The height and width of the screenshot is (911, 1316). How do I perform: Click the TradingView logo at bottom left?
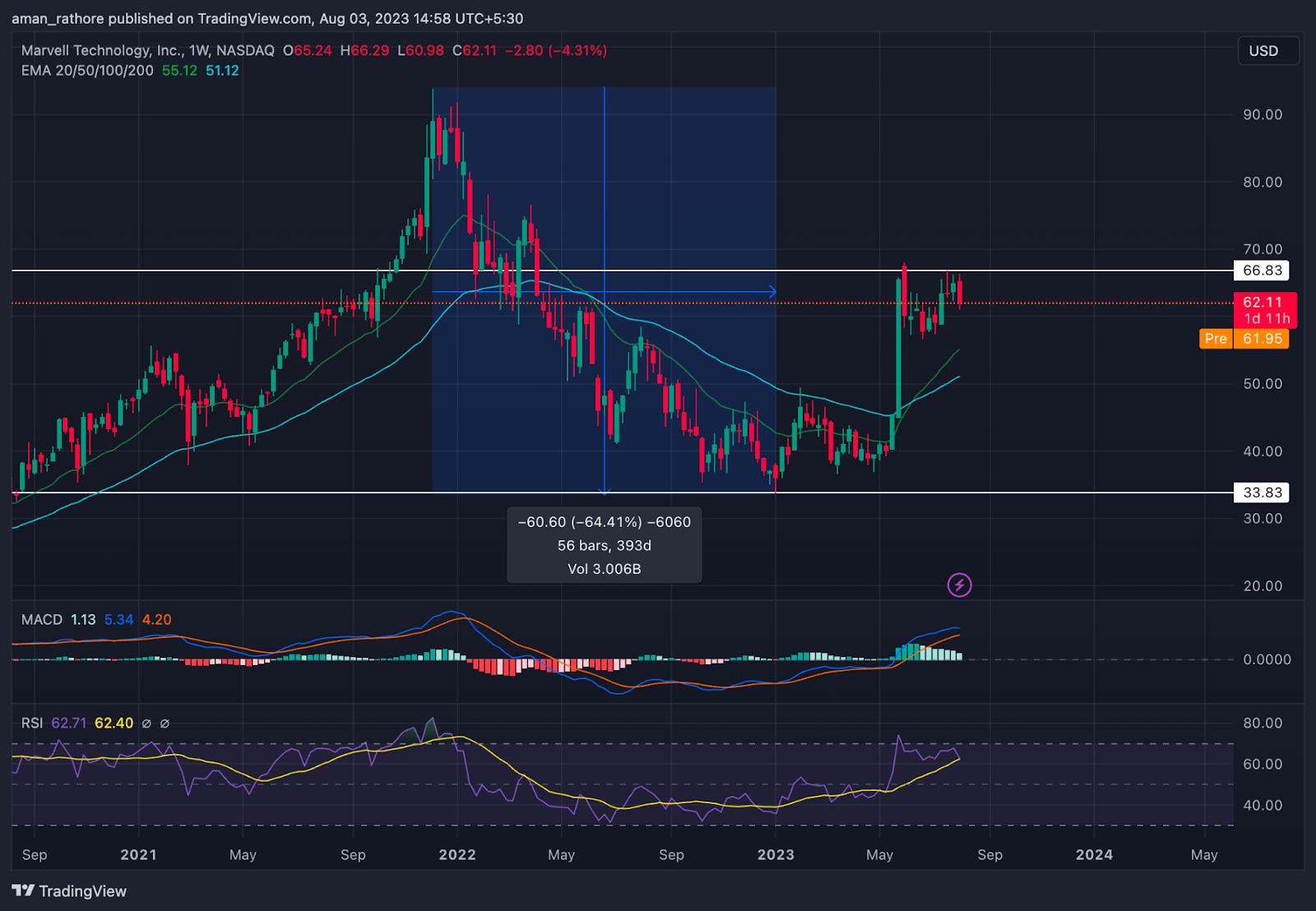[x=70, y=891]
